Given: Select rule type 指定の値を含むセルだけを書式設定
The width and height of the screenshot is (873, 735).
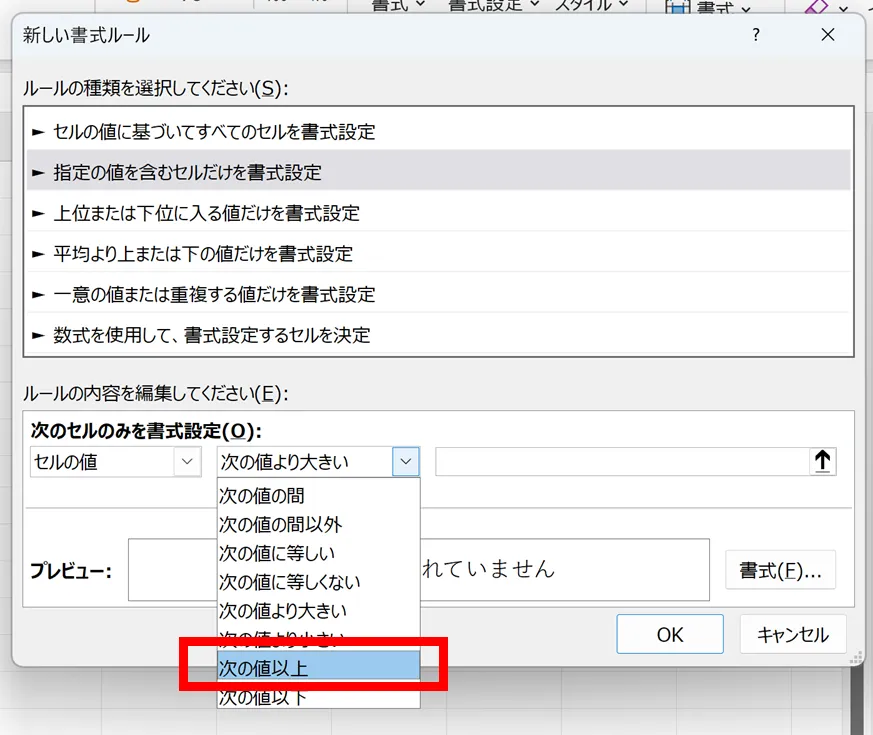Looking at the screenshot, I should tap(188, 172).
